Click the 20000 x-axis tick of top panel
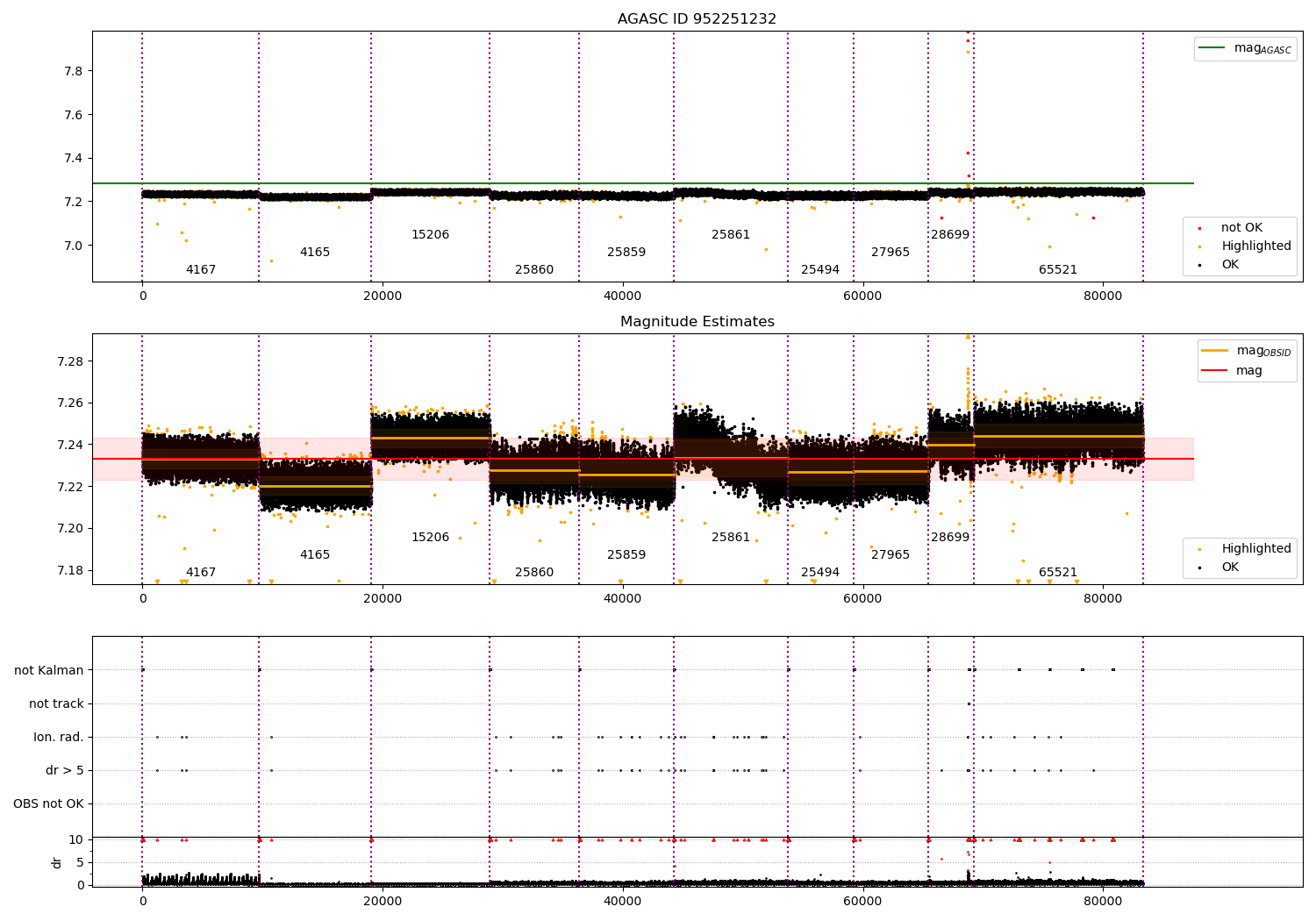Image resolution: width=1316 pixels, height=921 pixels. click(383, 296)
